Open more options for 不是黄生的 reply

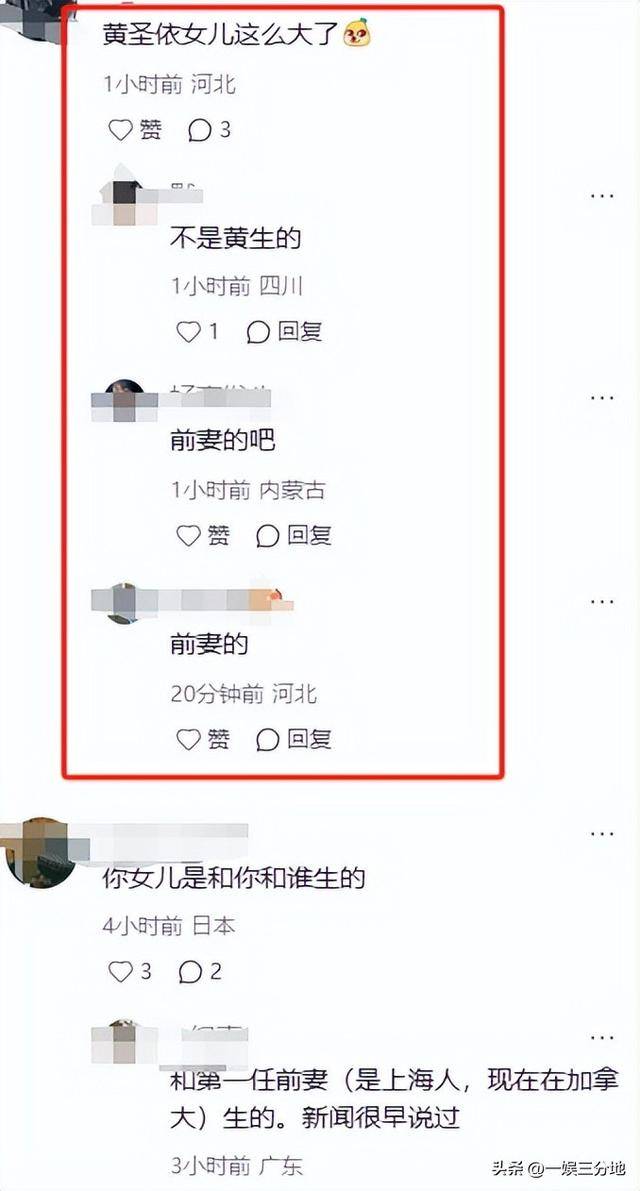(602, 196)
